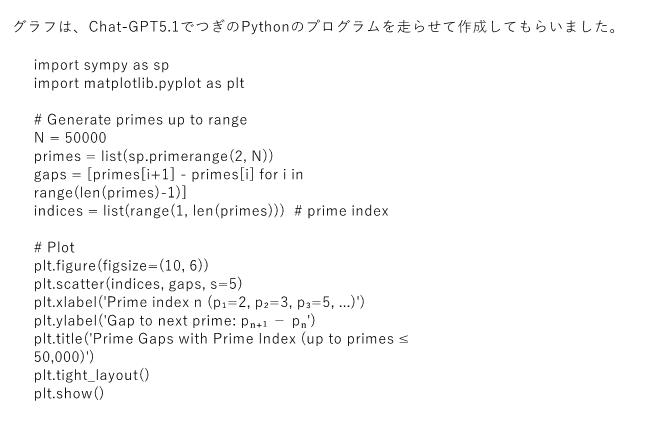Select the 'import matplotlib.pyplot as plt' line
Screen dimensions: 652x425
(139, 83)
